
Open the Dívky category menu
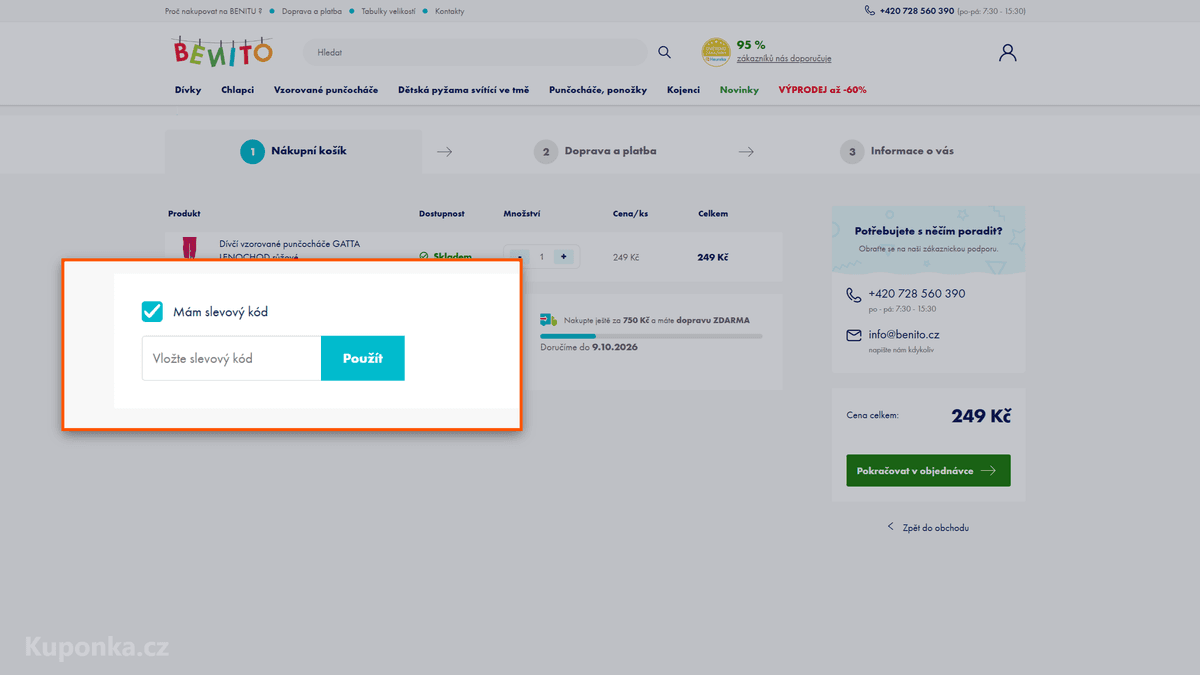[x=188, y=90]
